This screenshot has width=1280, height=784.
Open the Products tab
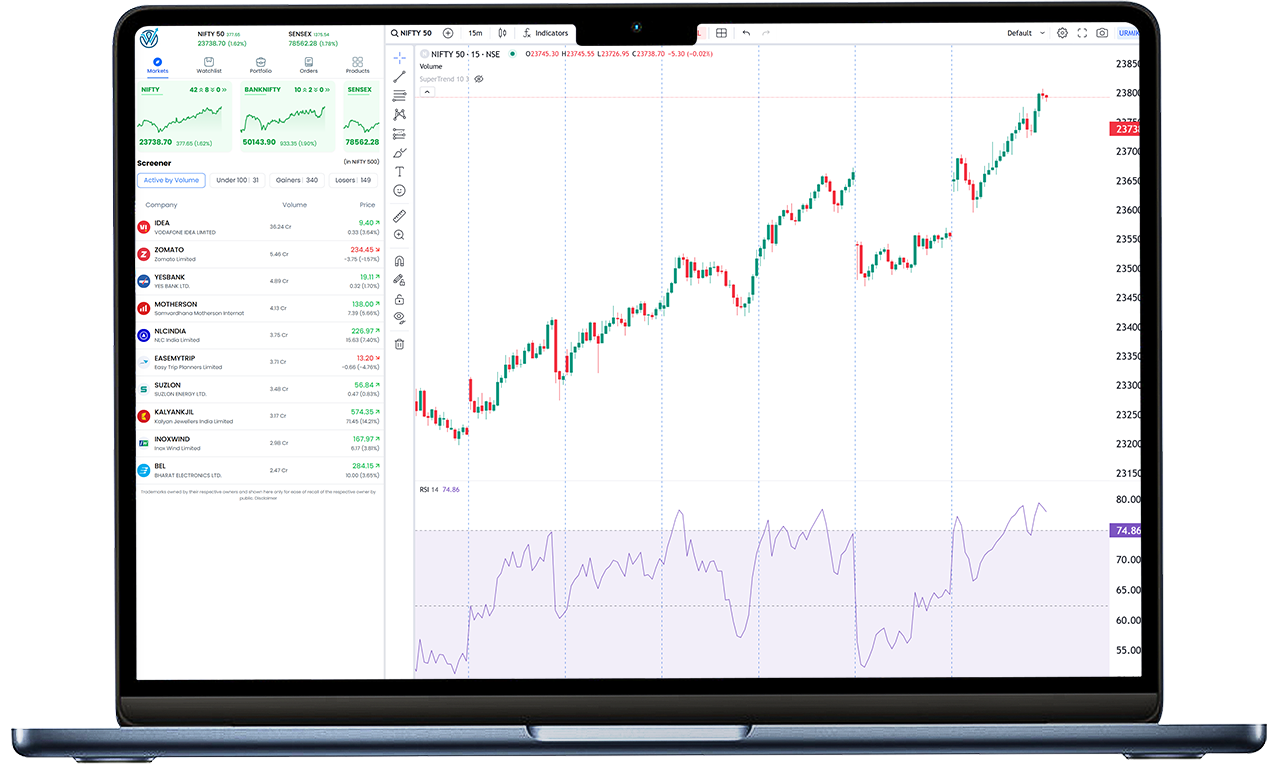(x=358, y=66)
